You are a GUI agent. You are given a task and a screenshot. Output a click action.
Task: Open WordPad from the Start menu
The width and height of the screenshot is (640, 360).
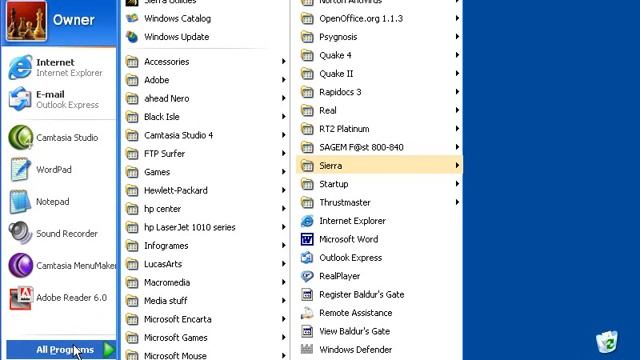click(x=20, y=169)
